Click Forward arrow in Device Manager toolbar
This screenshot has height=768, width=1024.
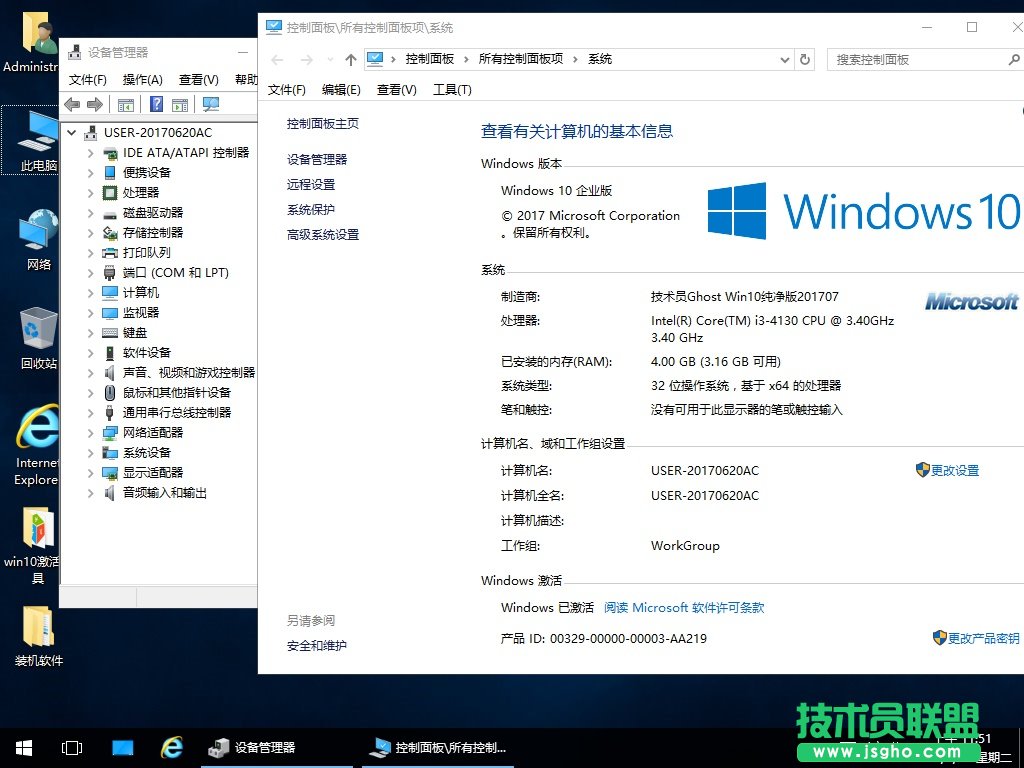click(95, 104)
